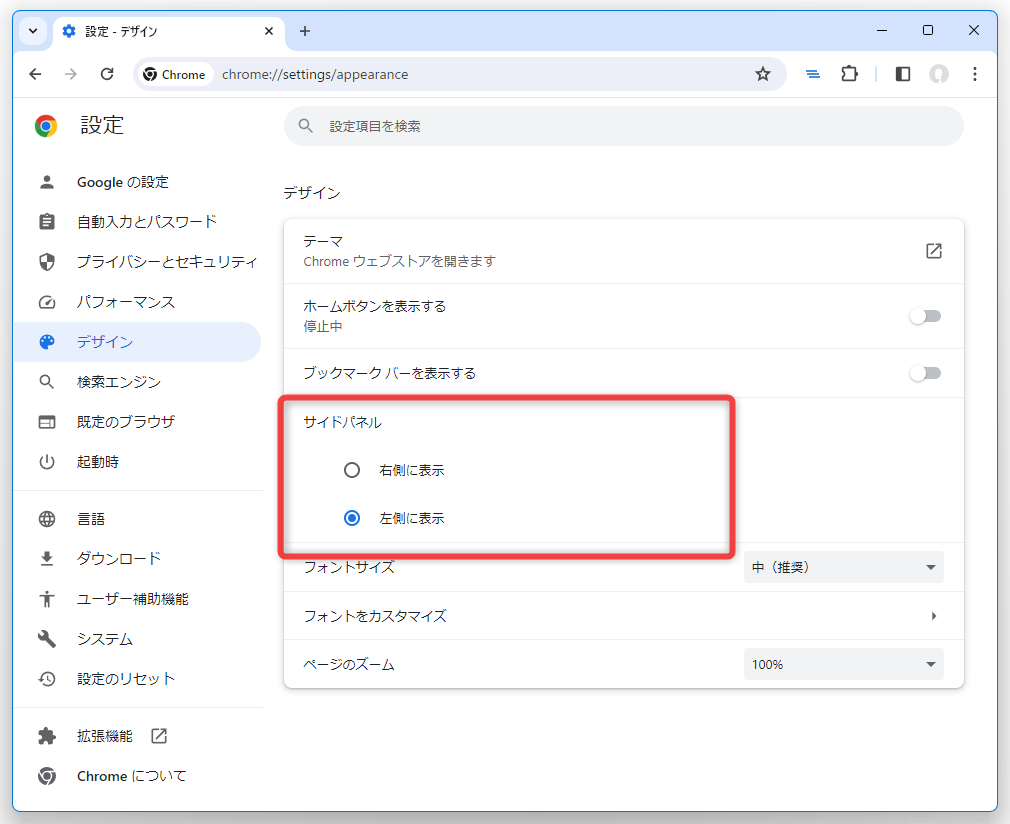Expand フォントをカスタマイズ row
Image resolution: width=1010 pixels, height=824 pixels.
(x=624, y=617)
